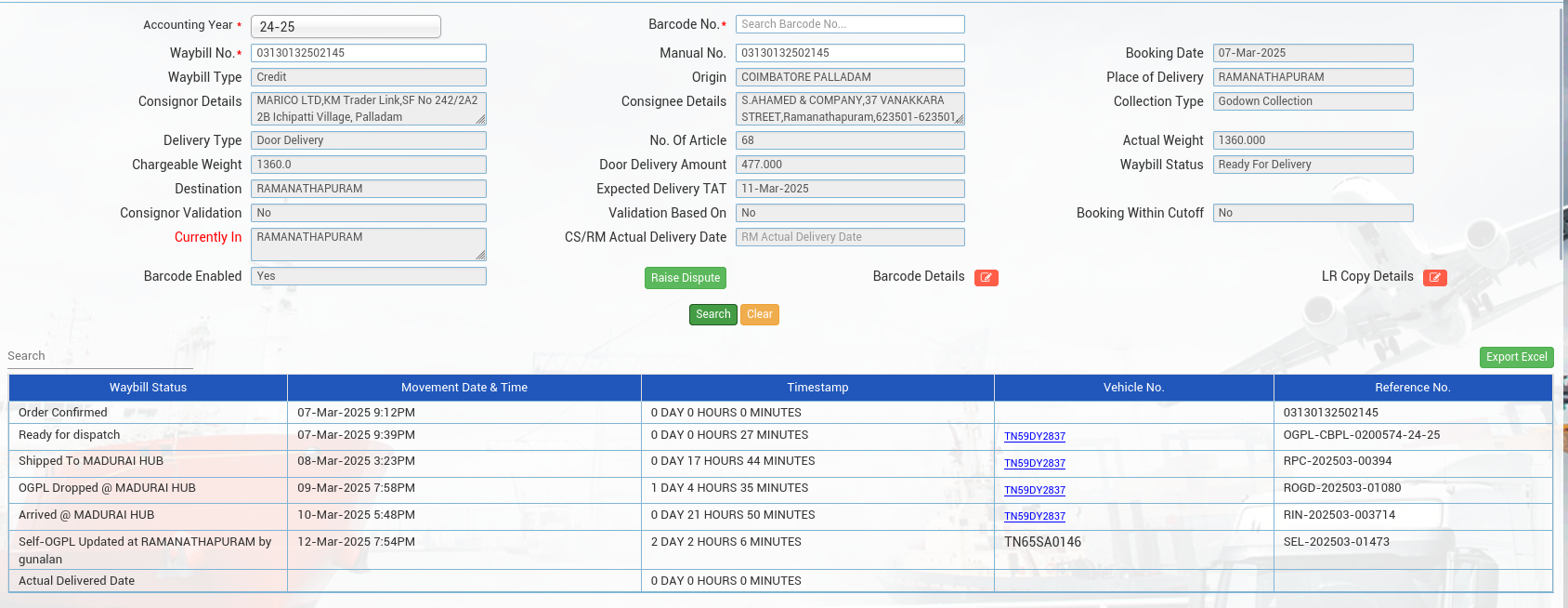Click into the Waybill No. input
Viewport: 1568px width, 608px height.
pos(368,53)
